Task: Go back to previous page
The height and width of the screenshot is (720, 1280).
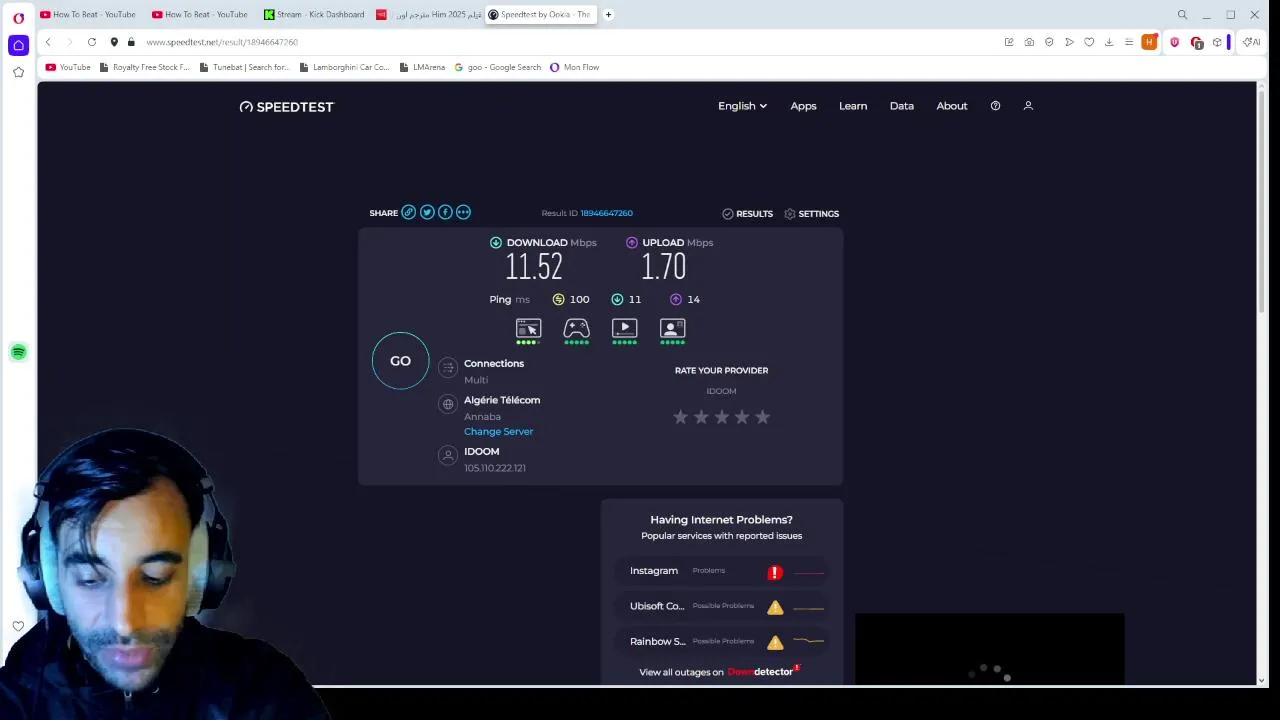Action: pyautogui.click(x=47, y=42)
